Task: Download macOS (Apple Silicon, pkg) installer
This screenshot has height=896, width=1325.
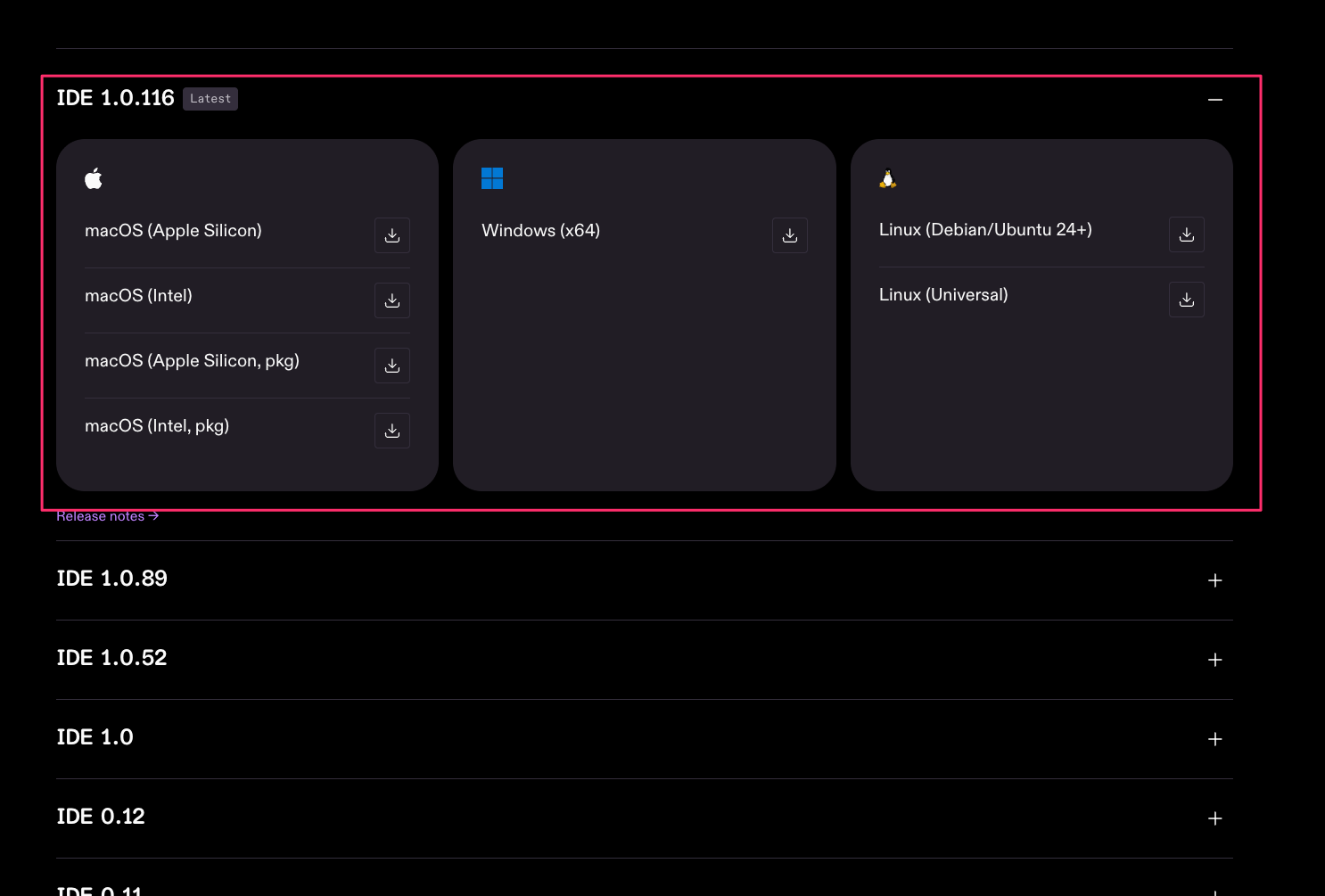Action: coord(392,366)
